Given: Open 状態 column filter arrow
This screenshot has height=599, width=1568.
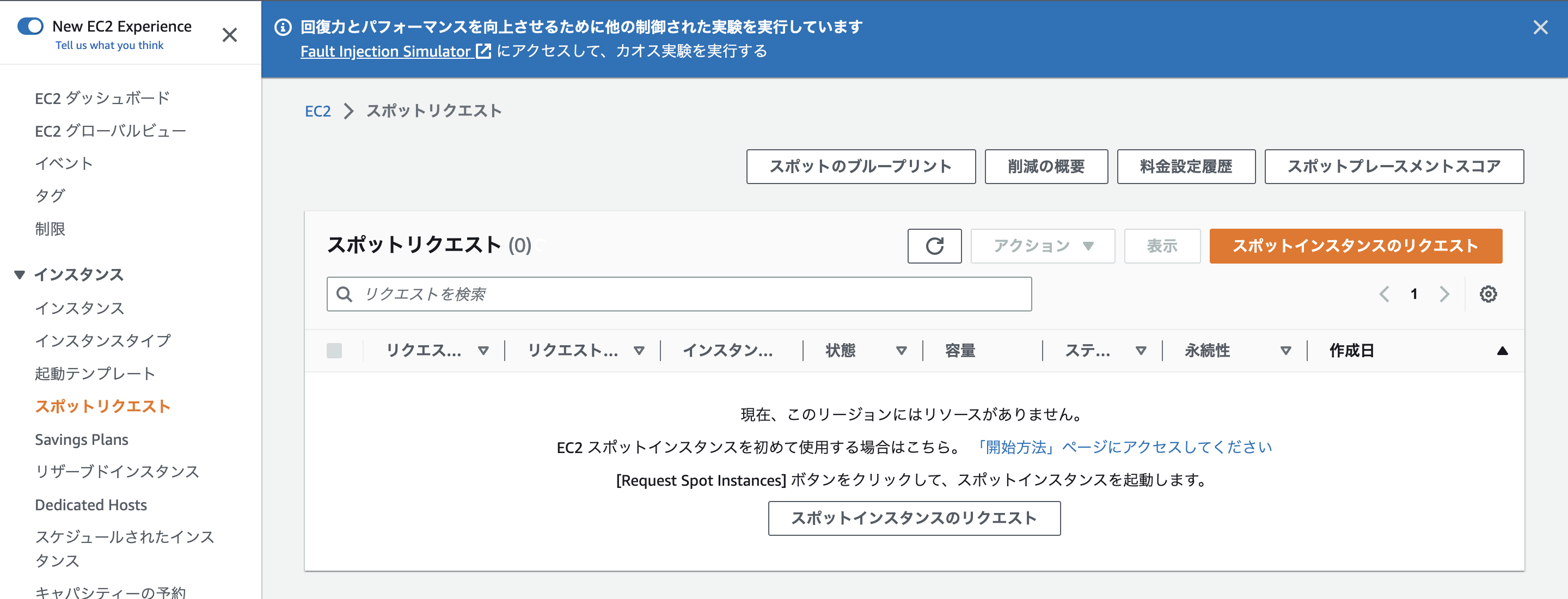Looking at the screenshot, I should (901, 351).
